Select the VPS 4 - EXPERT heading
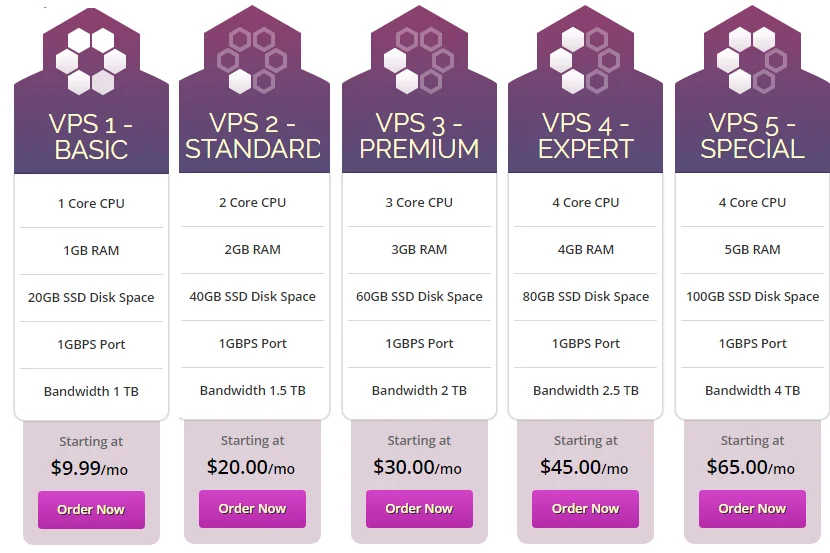The width and height of the screenshot is (830, 553). pos(585,136)
